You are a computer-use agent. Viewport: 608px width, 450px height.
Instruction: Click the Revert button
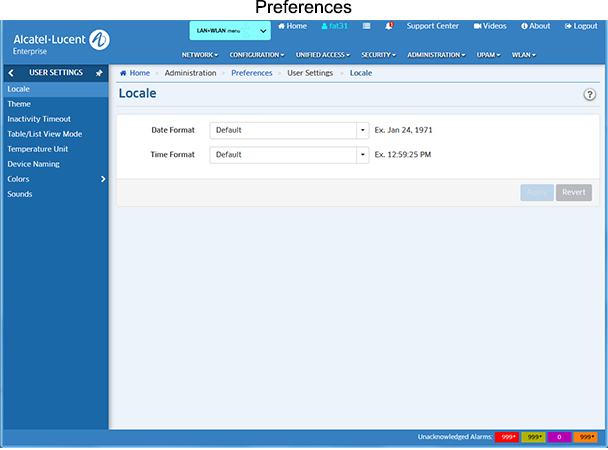pos(573,192)
